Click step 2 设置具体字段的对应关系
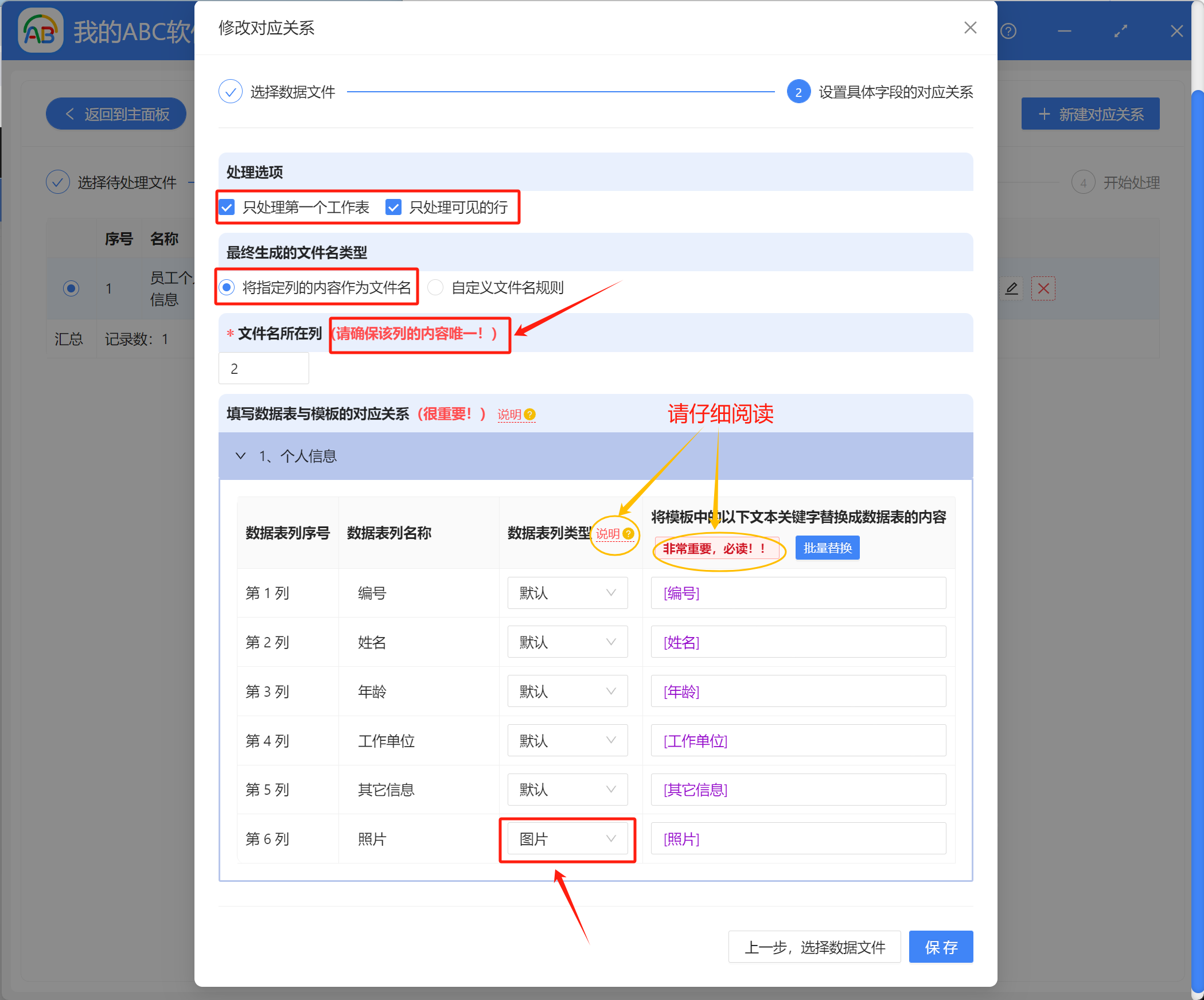The image size is (1204, 1000). pos(798,92)
